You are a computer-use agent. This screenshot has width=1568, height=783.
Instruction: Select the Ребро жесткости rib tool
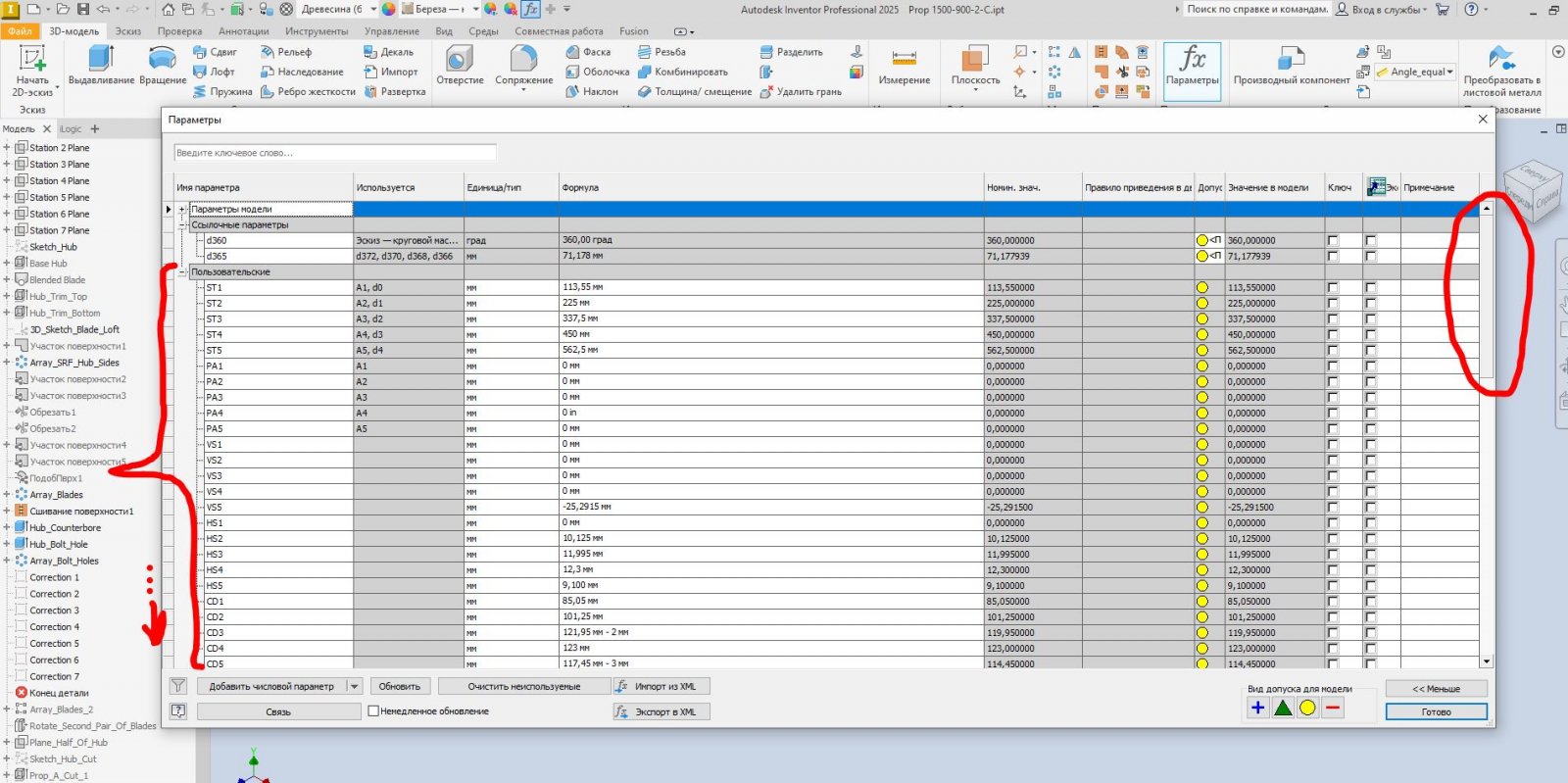click(308, 91)
